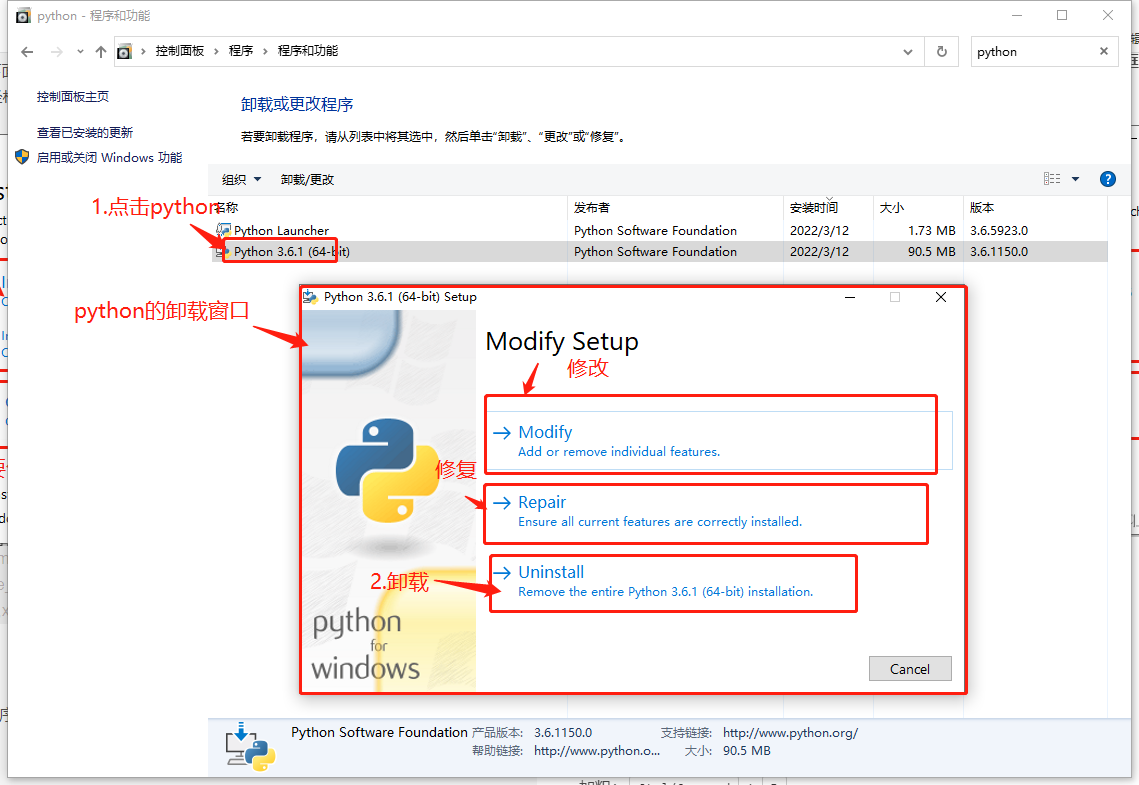Screen dimensions: 1139x785
Task: Click the Control Panel icon in address bar
Action: [125, 52]
